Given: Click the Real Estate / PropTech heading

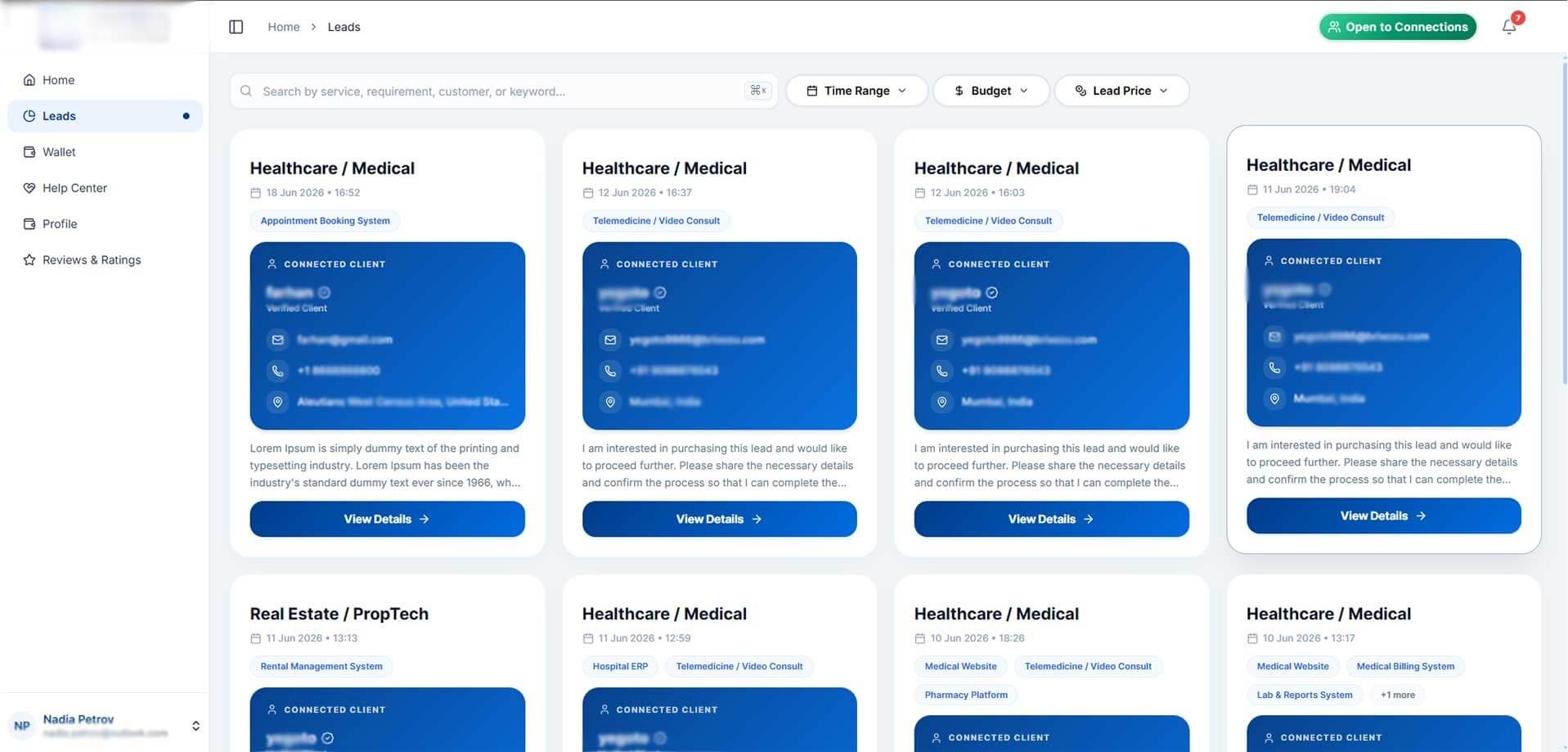Looking at the screenshot, I should 339,614.
